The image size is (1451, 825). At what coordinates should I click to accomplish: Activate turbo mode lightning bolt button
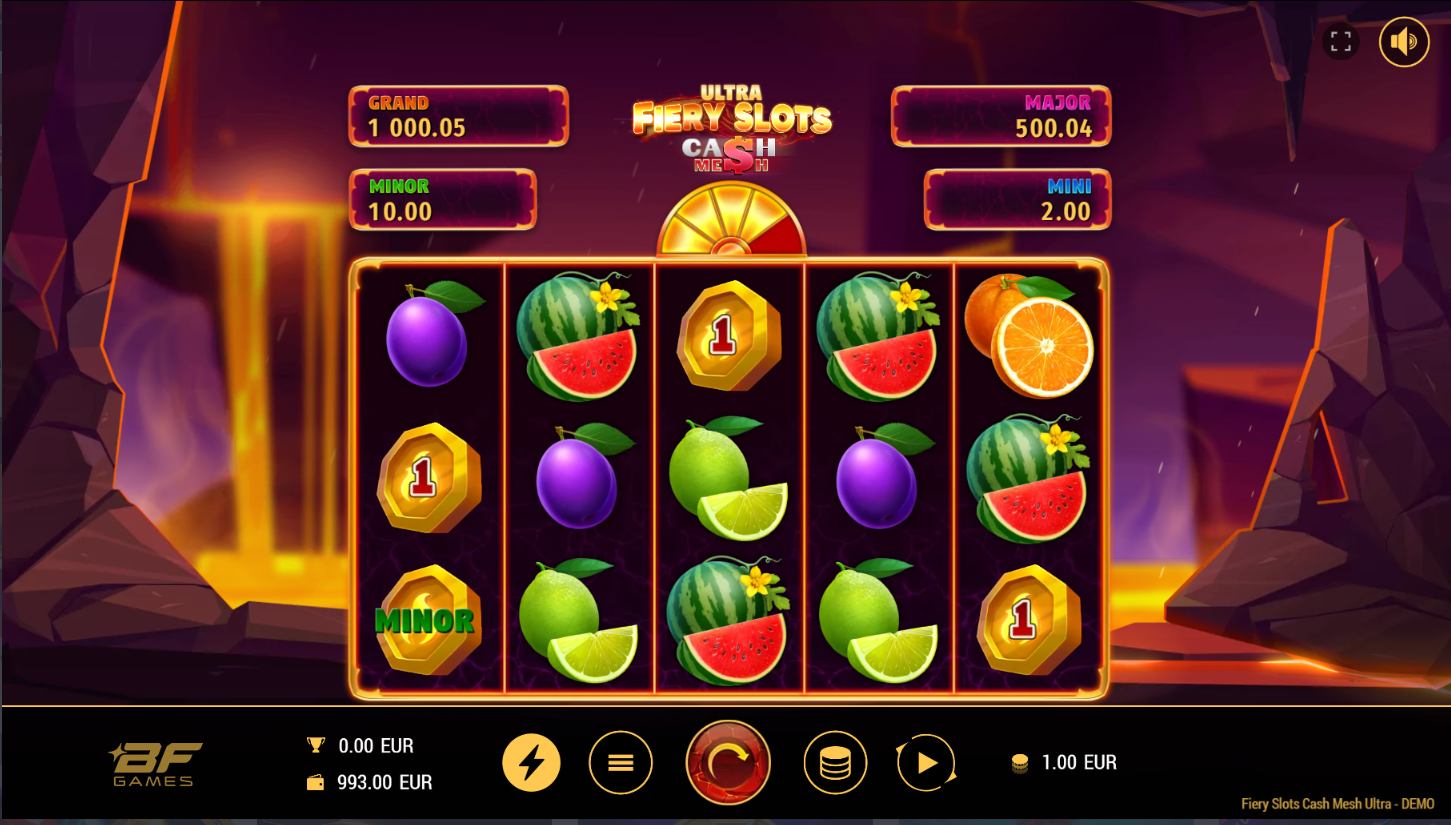click(x=531, y=763)
